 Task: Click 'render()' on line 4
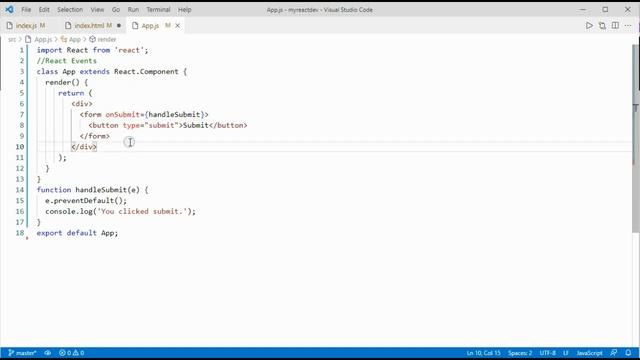(62, 82)
